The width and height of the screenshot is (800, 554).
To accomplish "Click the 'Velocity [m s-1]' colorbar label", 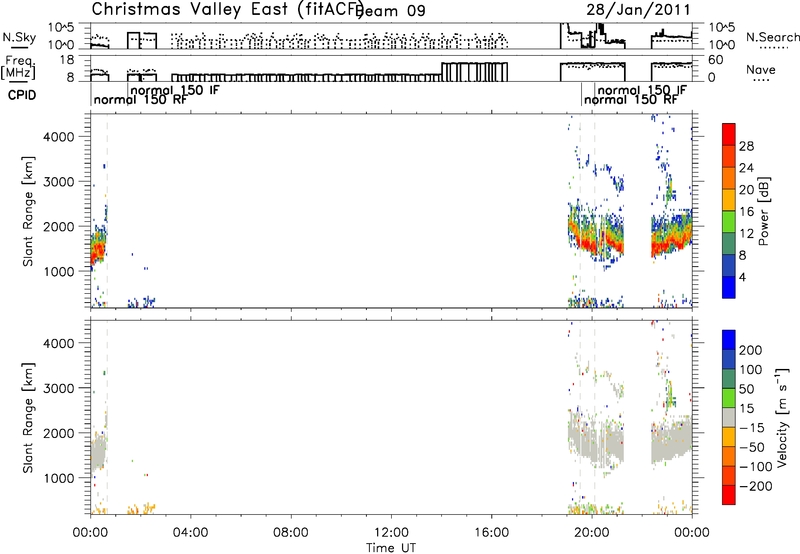I will pyautogui.click(x=782, y=417).
